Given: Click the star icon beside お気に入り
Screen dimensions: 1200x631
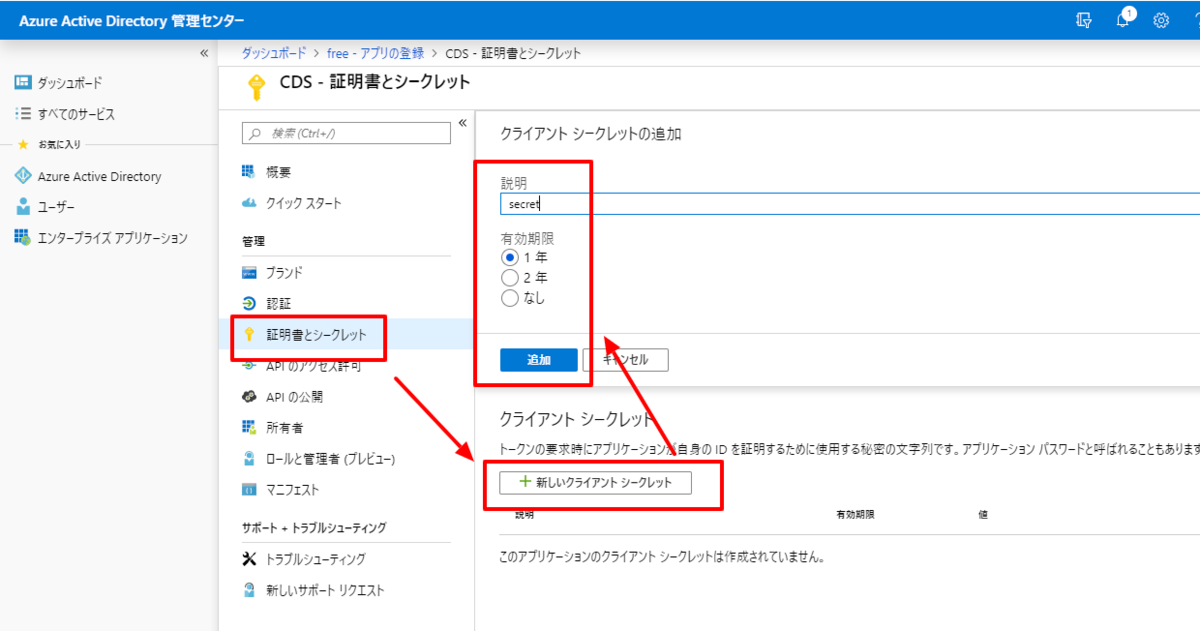Looking at the screenshot, I should tap(23, 145).
